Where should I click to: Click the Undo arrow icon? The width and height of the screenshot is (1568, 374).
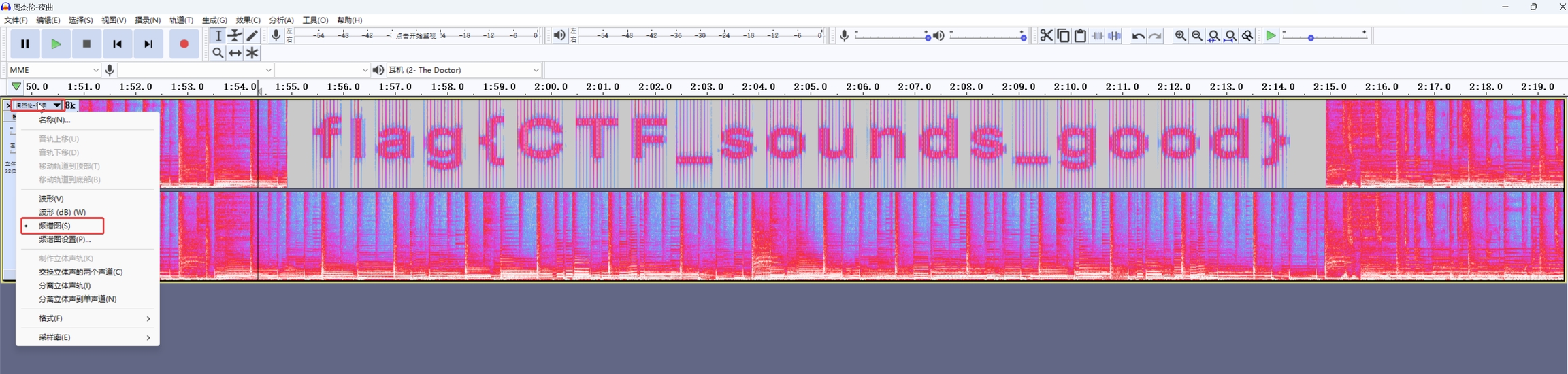[1138, 36]
